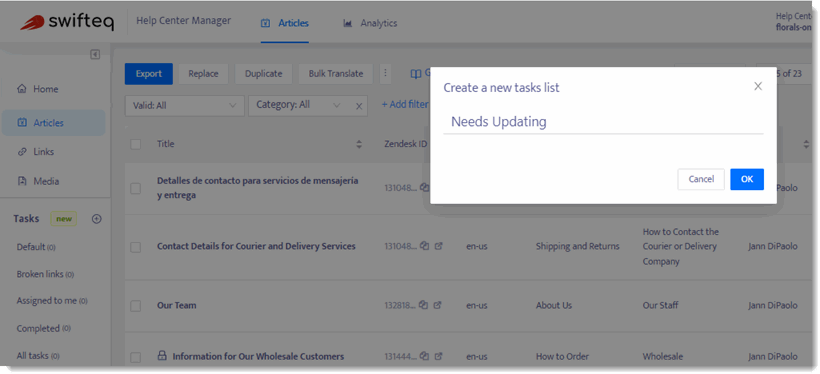Screen dimensions: 820x374
Task: Open Our Team article externally
Action: coord(438,305)
